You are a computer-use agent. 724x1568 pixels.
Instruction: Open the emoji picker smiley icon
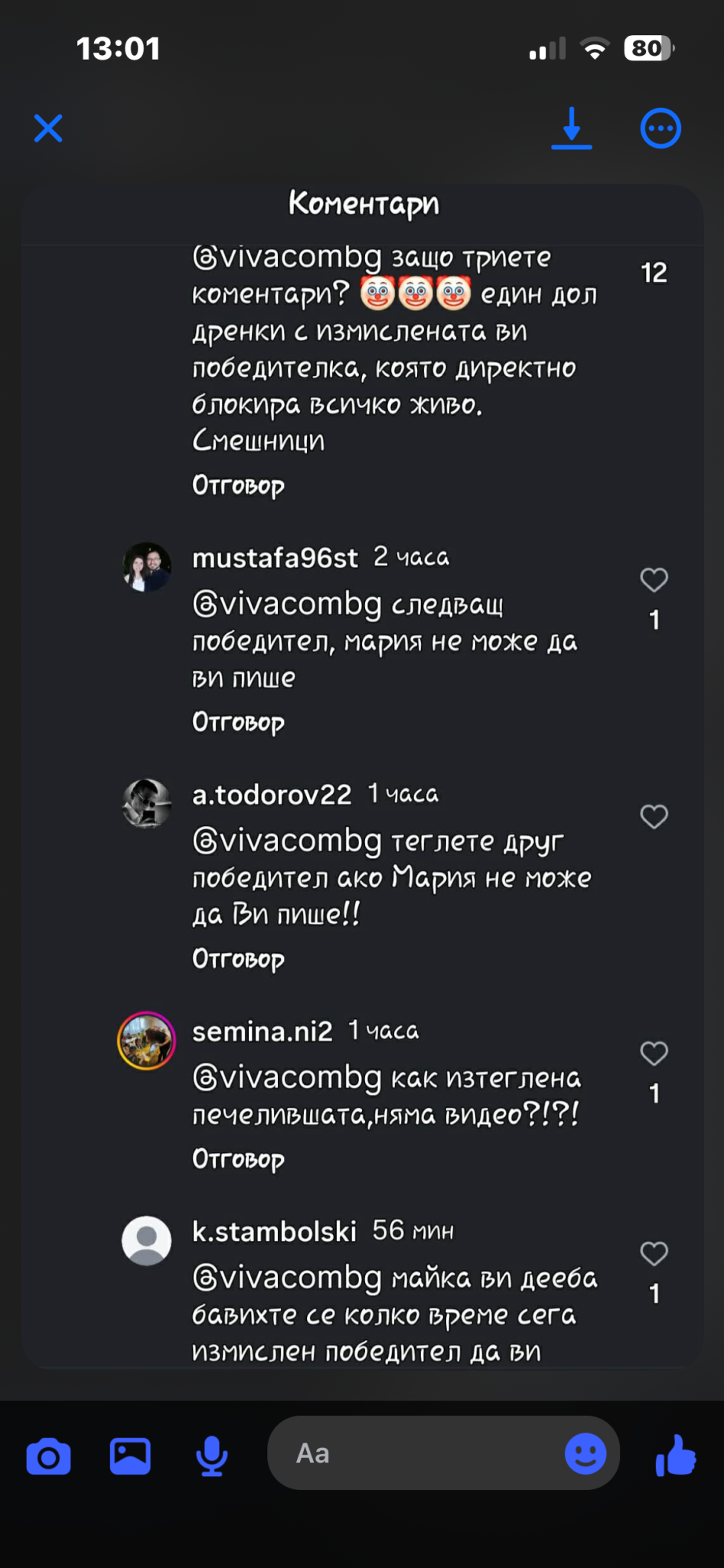point(585,1453)
